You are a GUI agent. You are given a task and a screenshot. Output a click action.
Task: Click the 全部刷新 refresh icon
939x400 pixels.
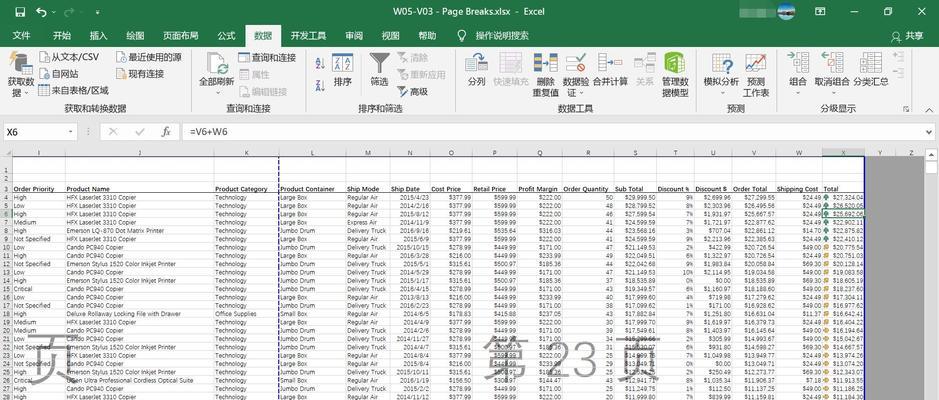(x=217, y=63)
